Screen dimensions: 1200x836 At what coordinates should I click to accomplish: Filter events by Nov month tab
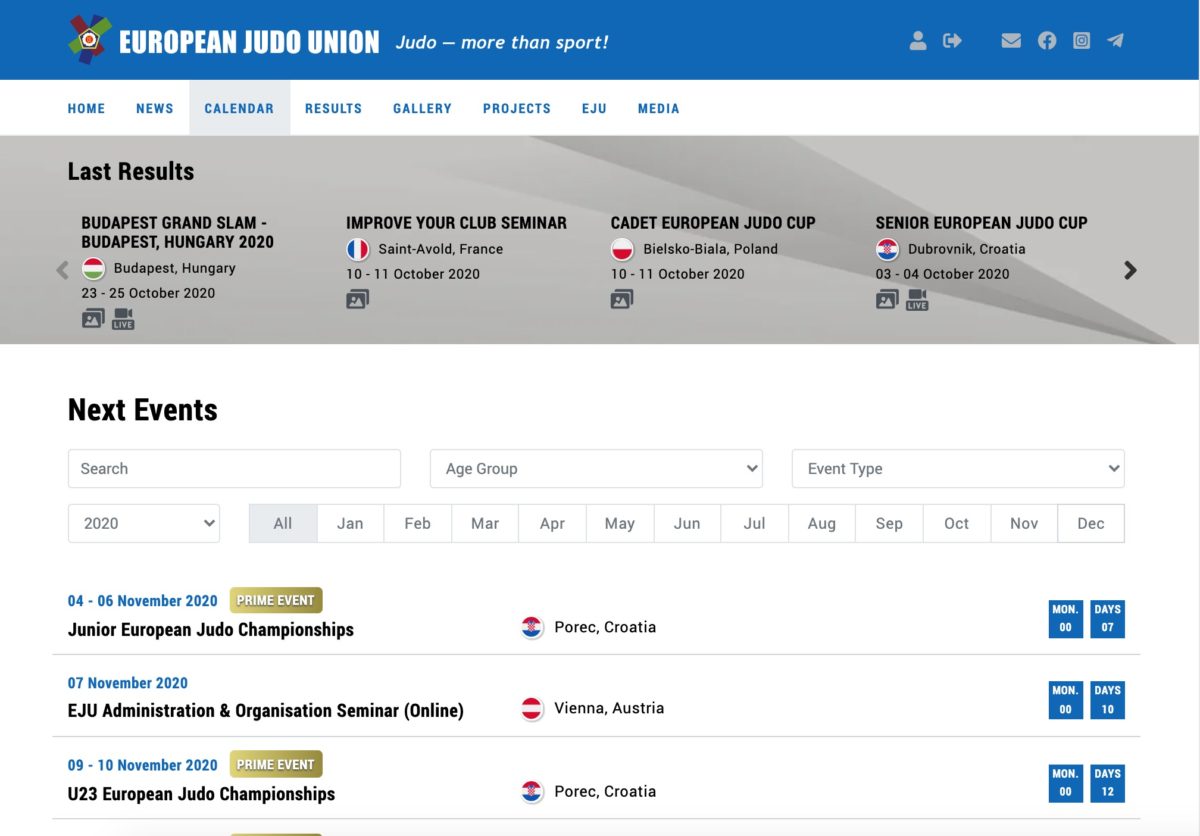1024,523
